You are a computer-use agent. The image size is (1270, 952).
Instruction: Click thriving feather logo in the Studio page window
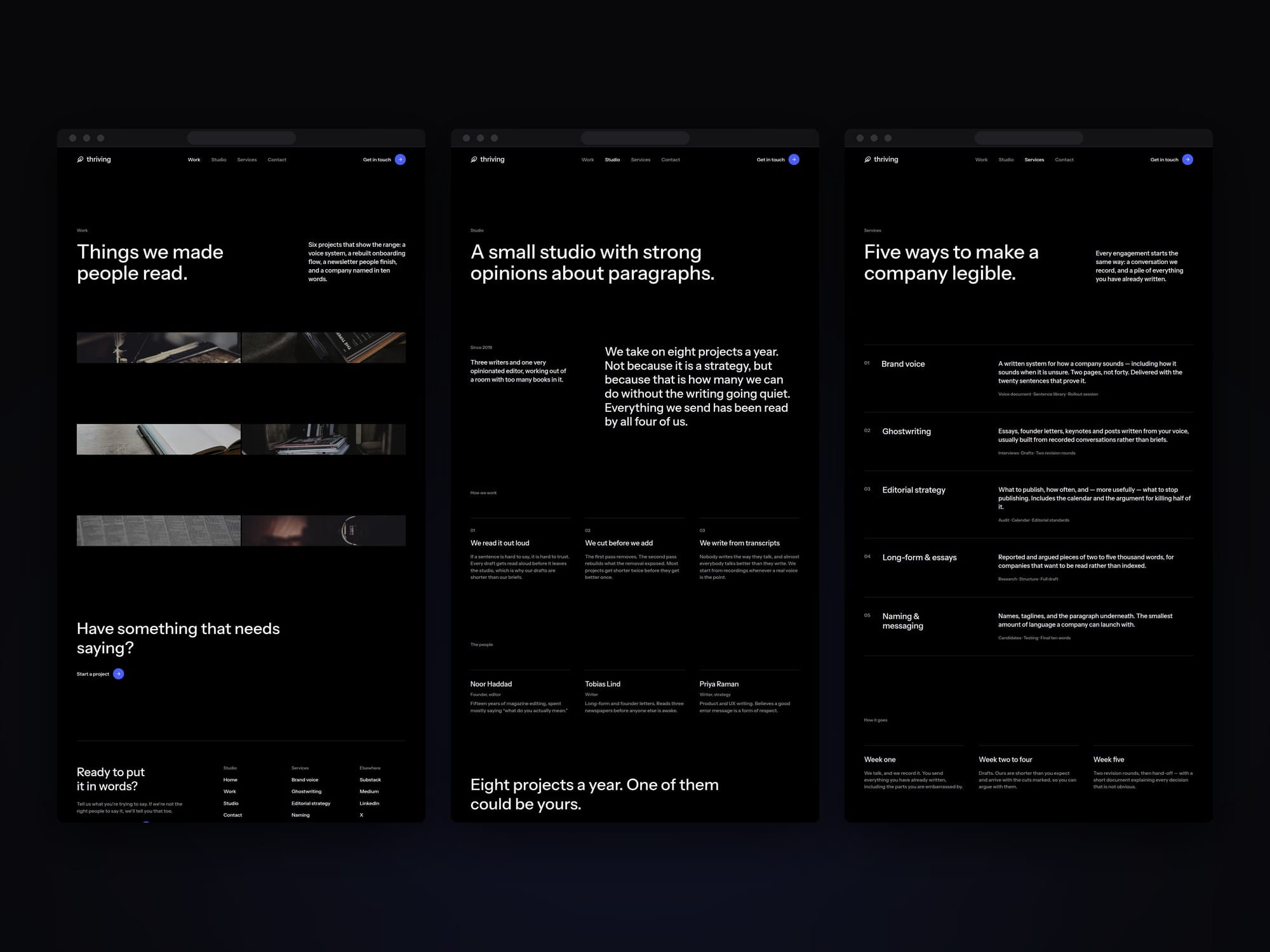tap(488, 159)
